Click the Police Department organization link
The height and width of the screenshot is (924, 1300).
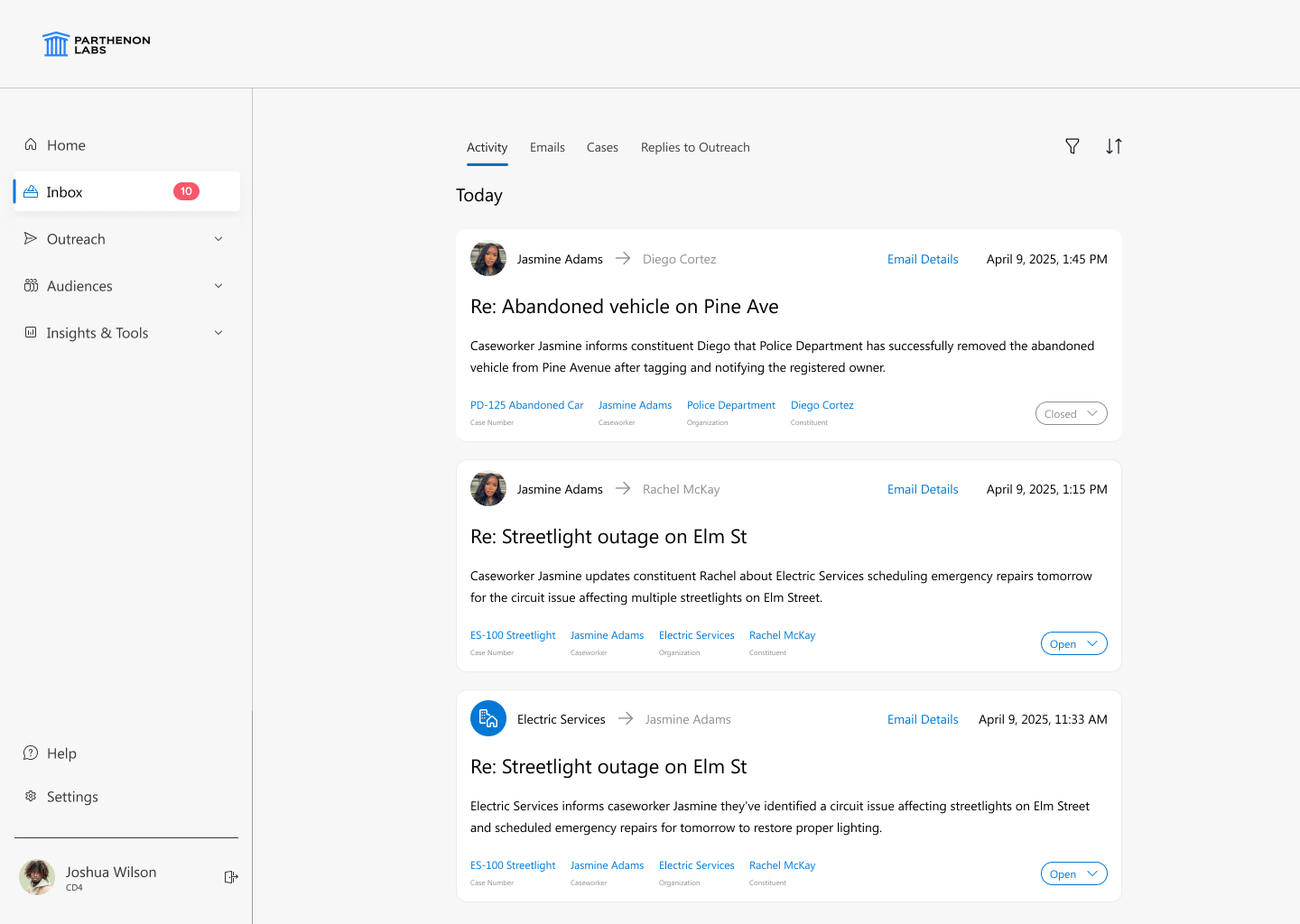731,405
